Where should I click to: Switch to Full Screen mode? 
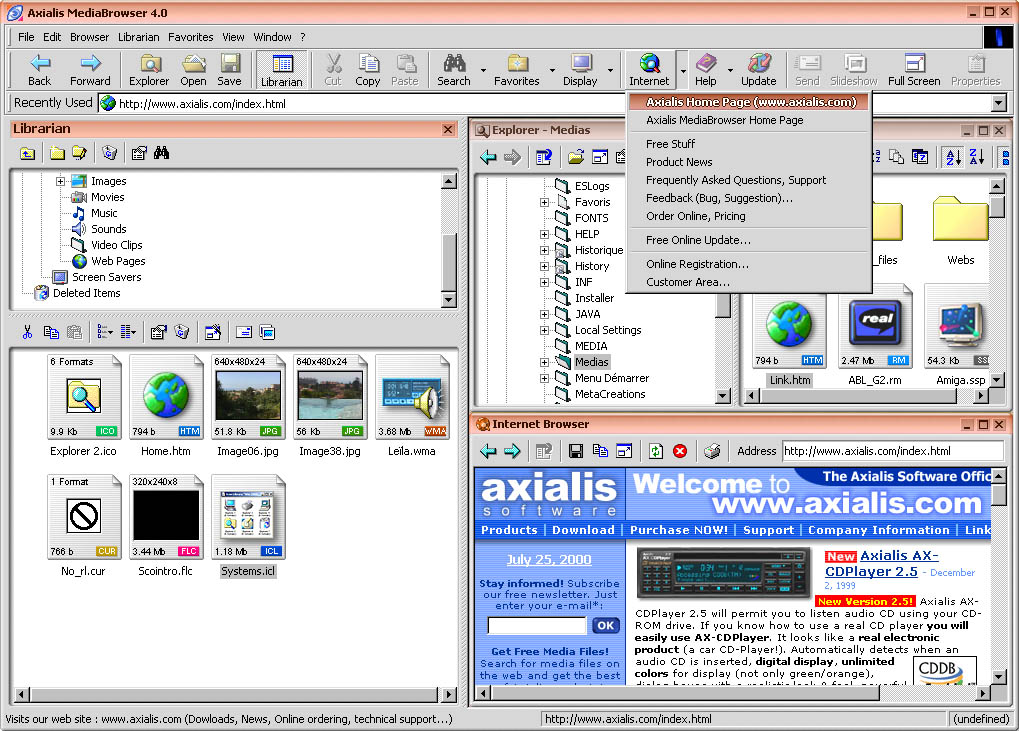[914, 70]
